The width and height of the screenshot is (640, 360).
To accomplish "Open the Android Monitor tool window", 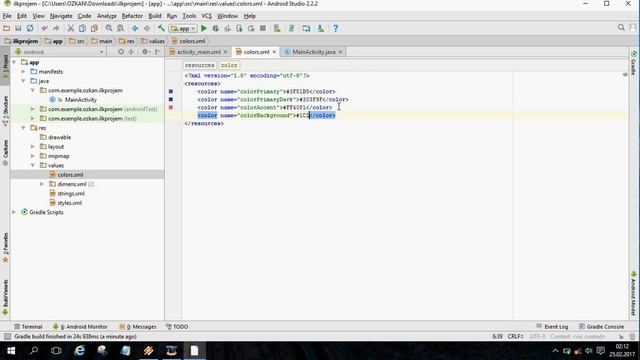I will click(80, 327).
